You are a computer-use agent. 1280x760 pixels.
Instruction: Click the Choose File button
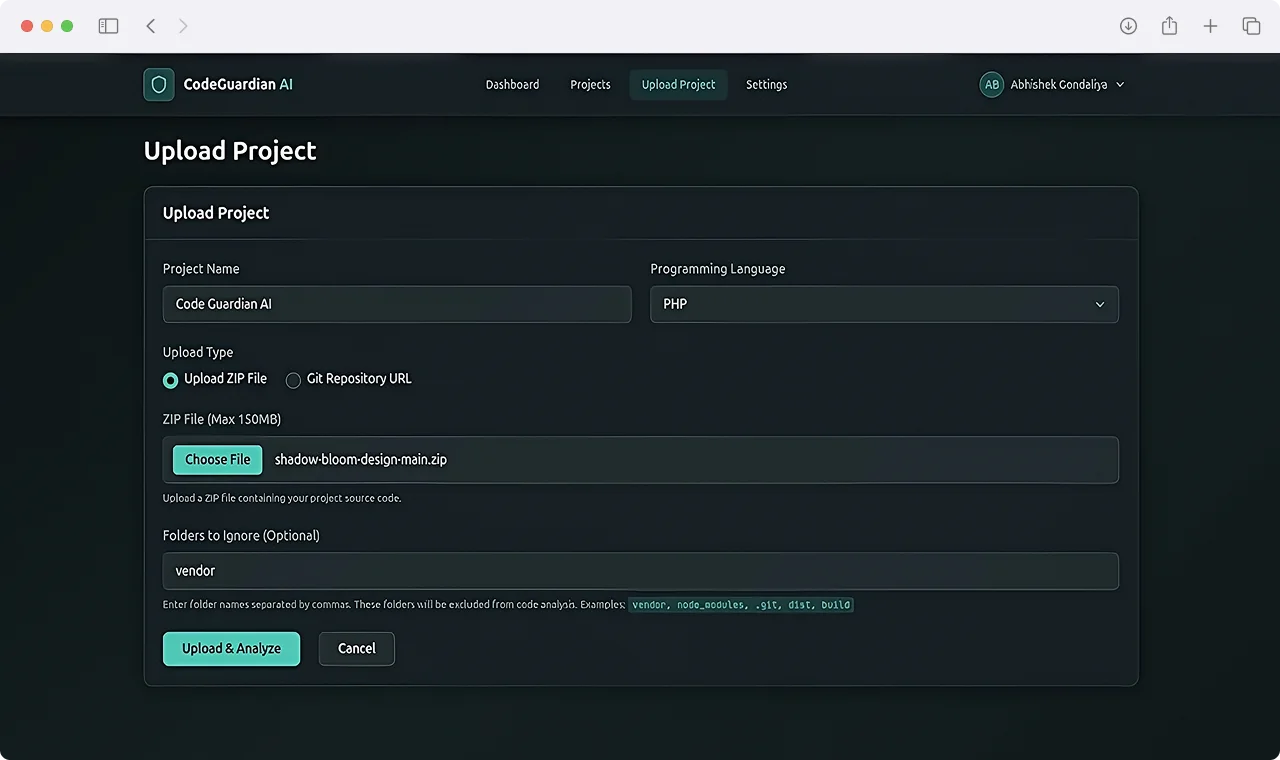(217, 460)
